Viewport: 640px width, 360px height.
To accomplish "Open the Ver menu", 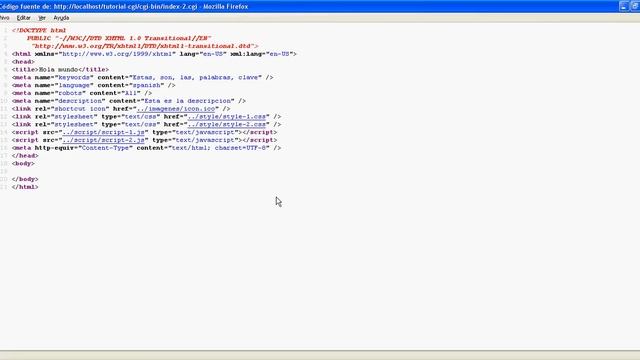I will 42,18.
